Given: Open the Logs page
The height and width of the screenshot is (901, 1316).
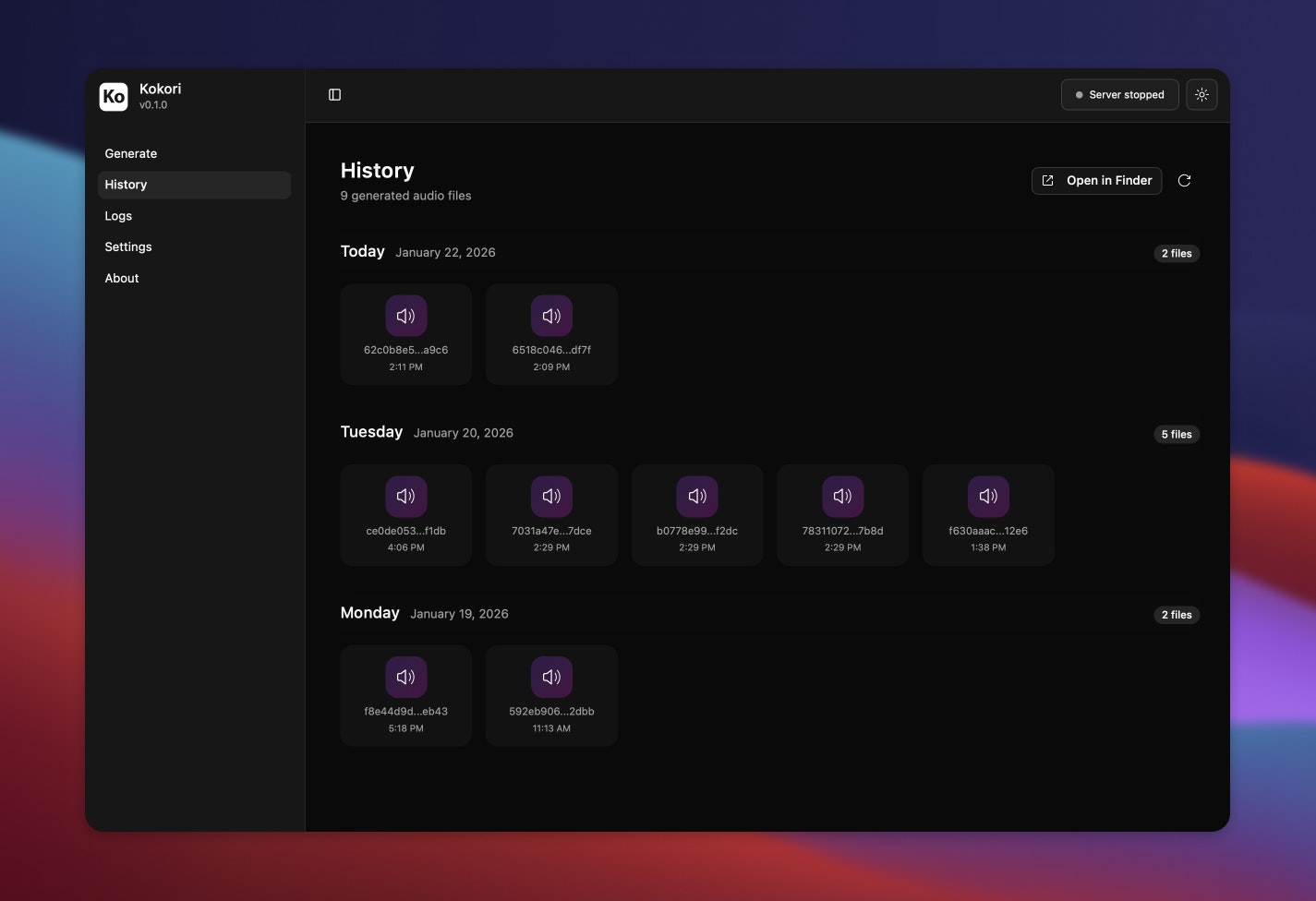Looking at the screenshot, I should 194,216.
